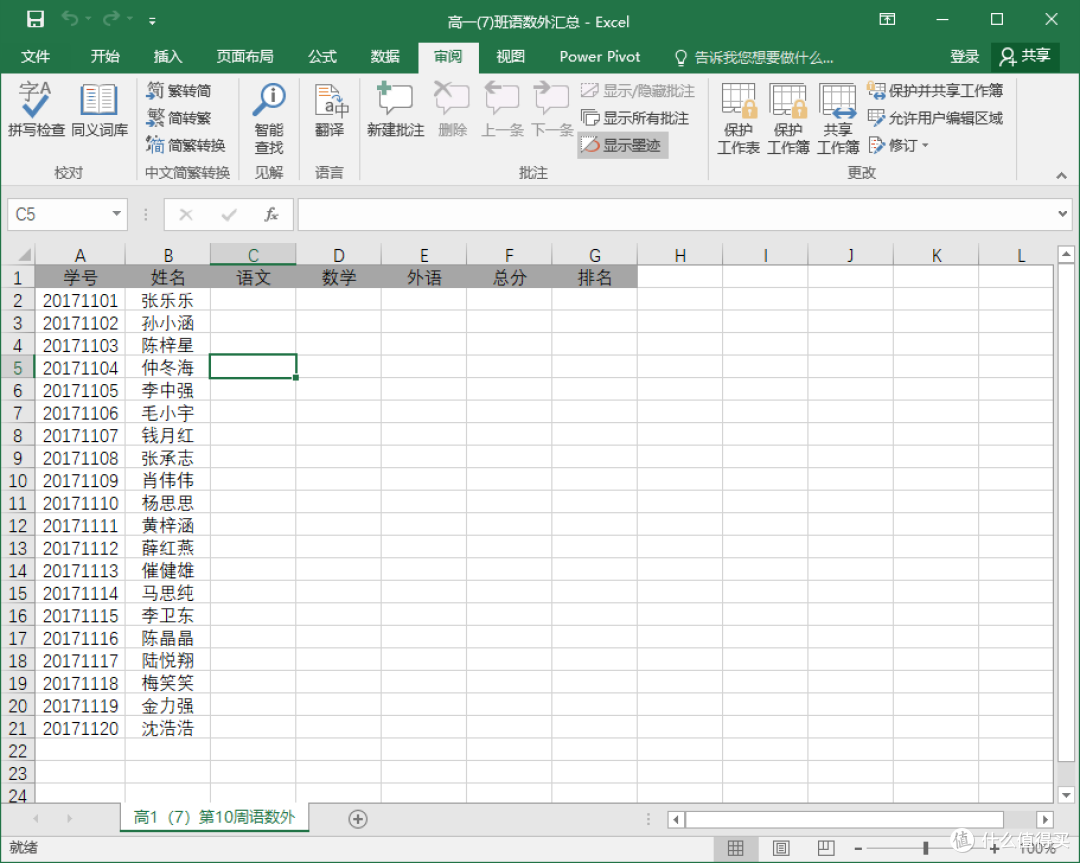Click the 登录 sign-in link
Screen dimensions: 1080x863
(x=964, y=56)
